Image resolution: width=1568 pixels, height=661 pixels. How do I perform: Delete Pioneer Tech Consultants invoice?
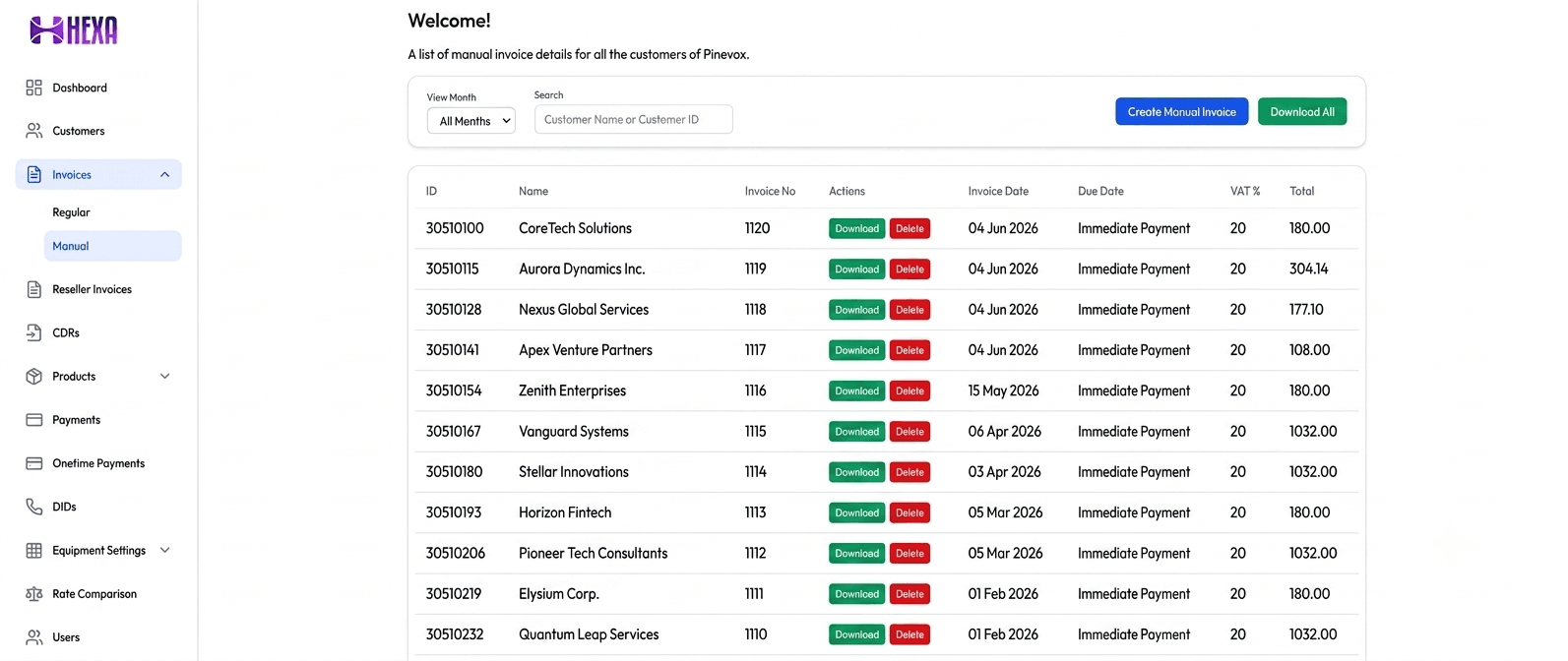point(909,554)
